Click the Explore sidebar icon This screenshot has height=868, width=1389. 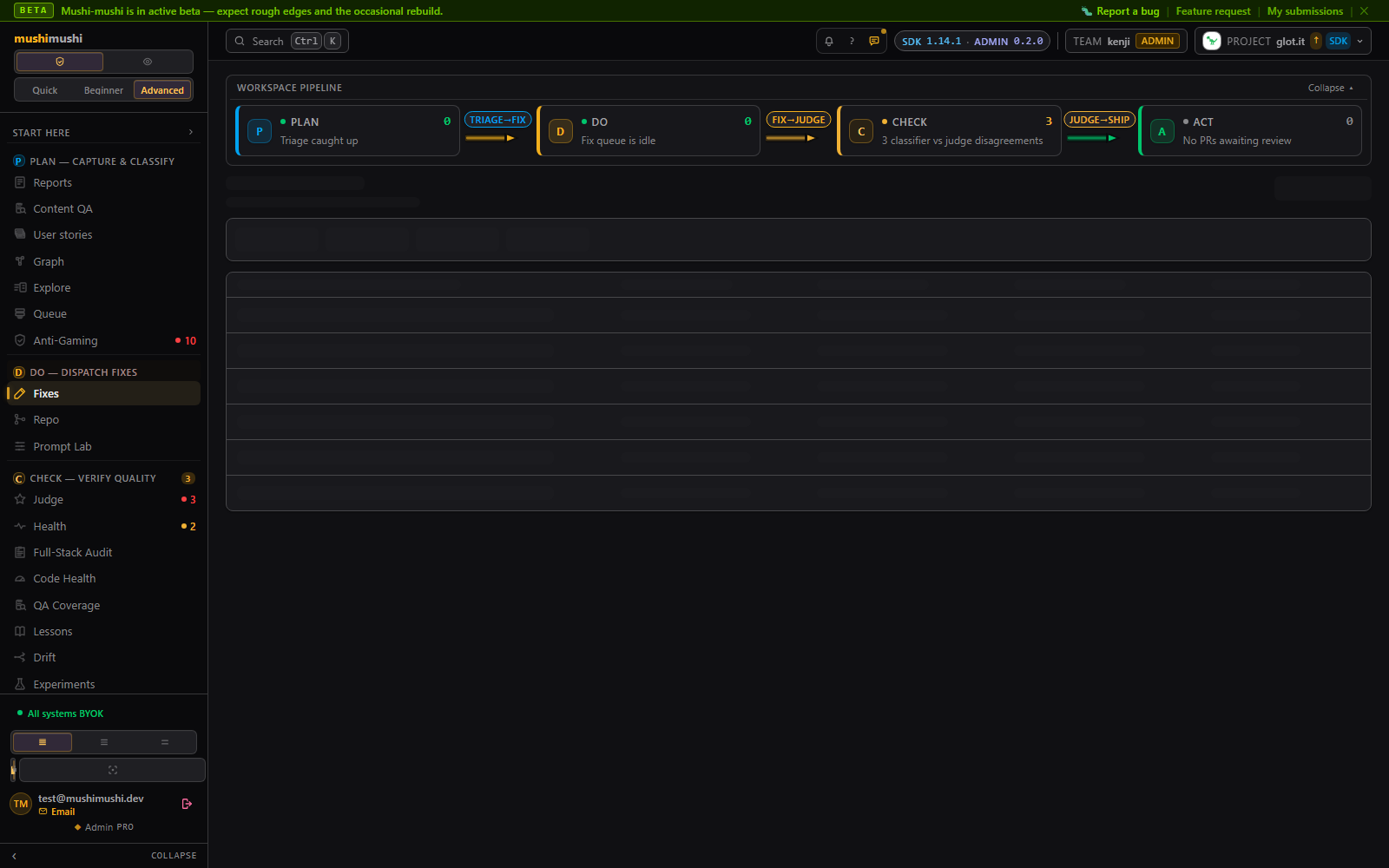20,287
